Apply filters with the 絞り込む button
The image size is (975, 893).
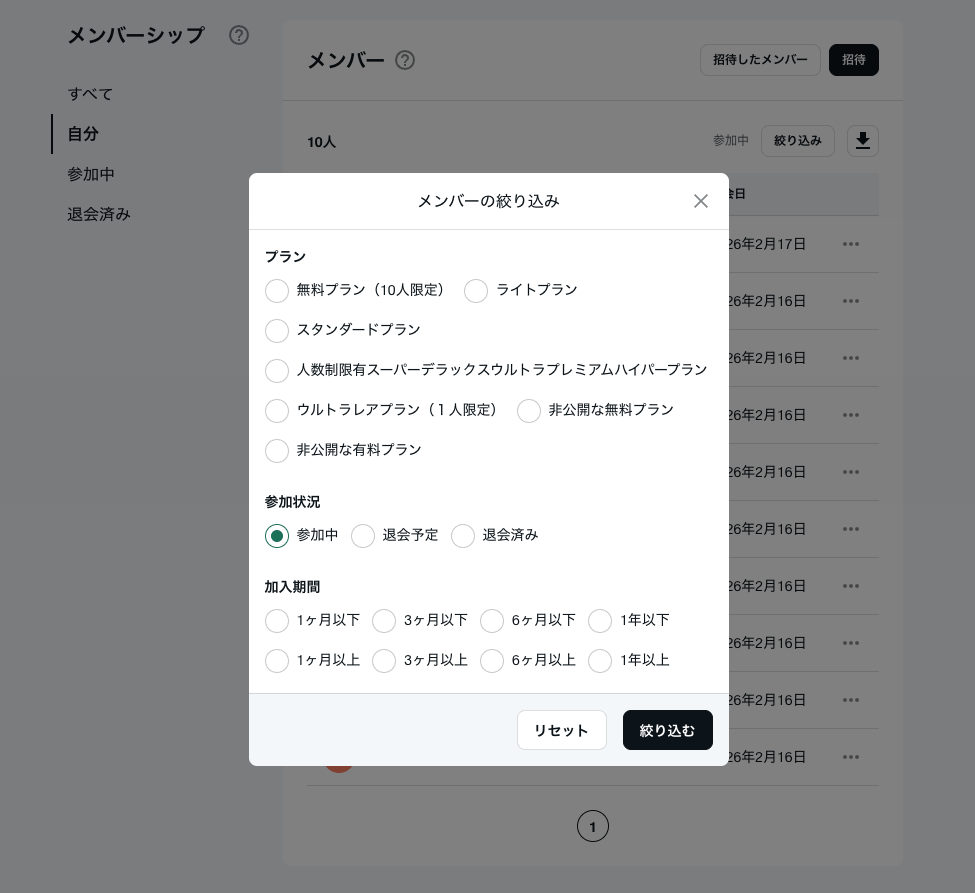coord(667,730)
